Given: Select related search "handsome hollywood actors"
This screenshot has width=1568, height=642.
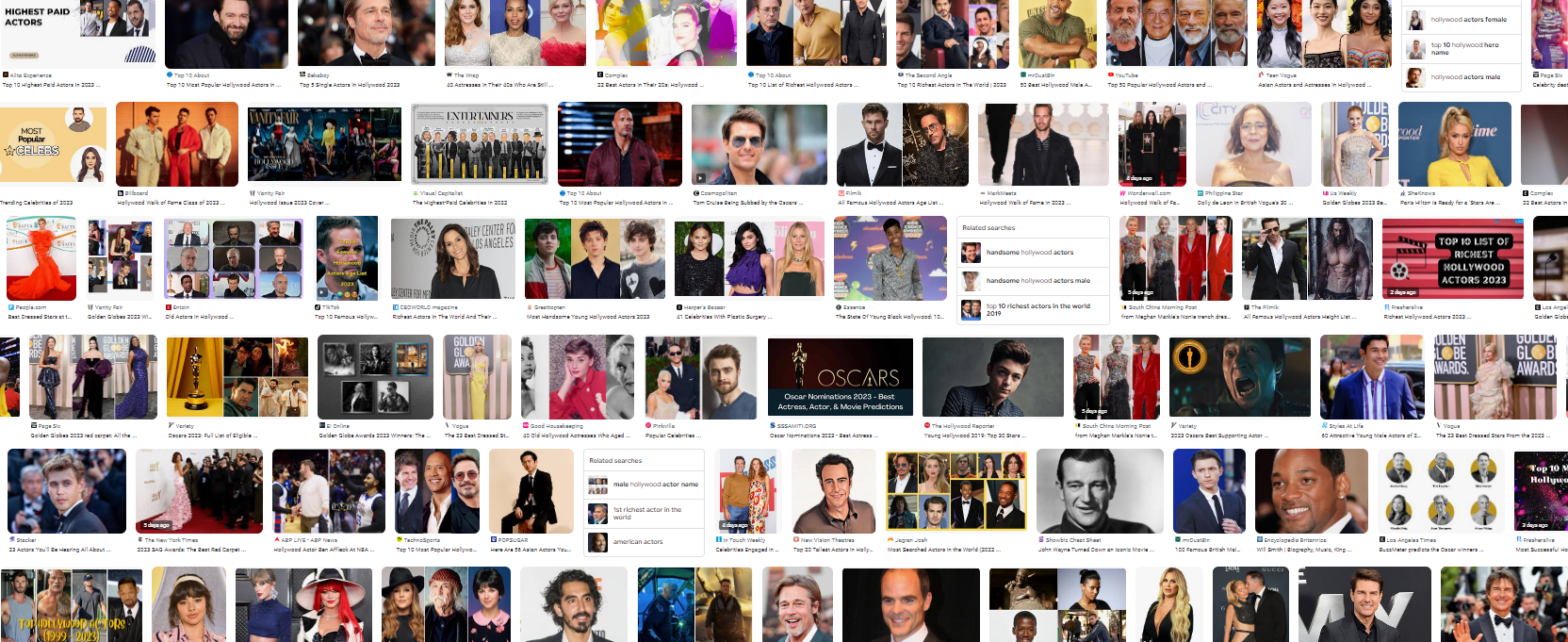Looking at the screenshot, I should click(1033, 253).
